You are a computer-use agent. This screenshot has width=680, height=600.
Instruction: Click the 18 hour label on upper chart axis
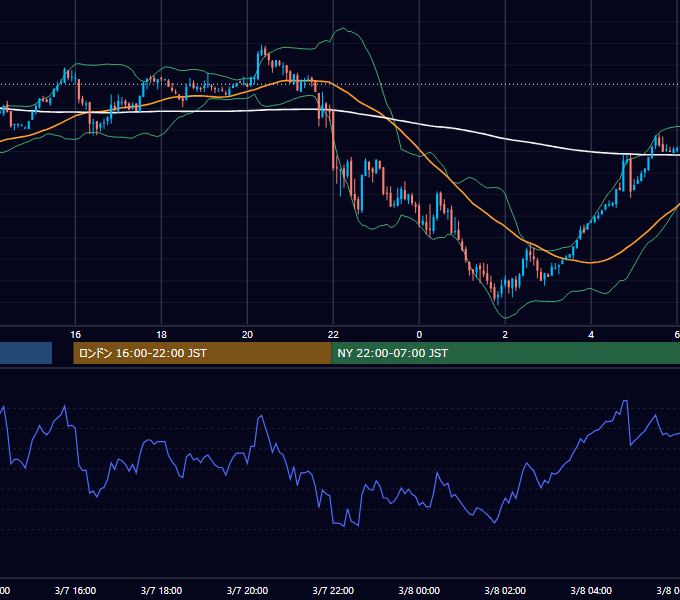[161, 335]
